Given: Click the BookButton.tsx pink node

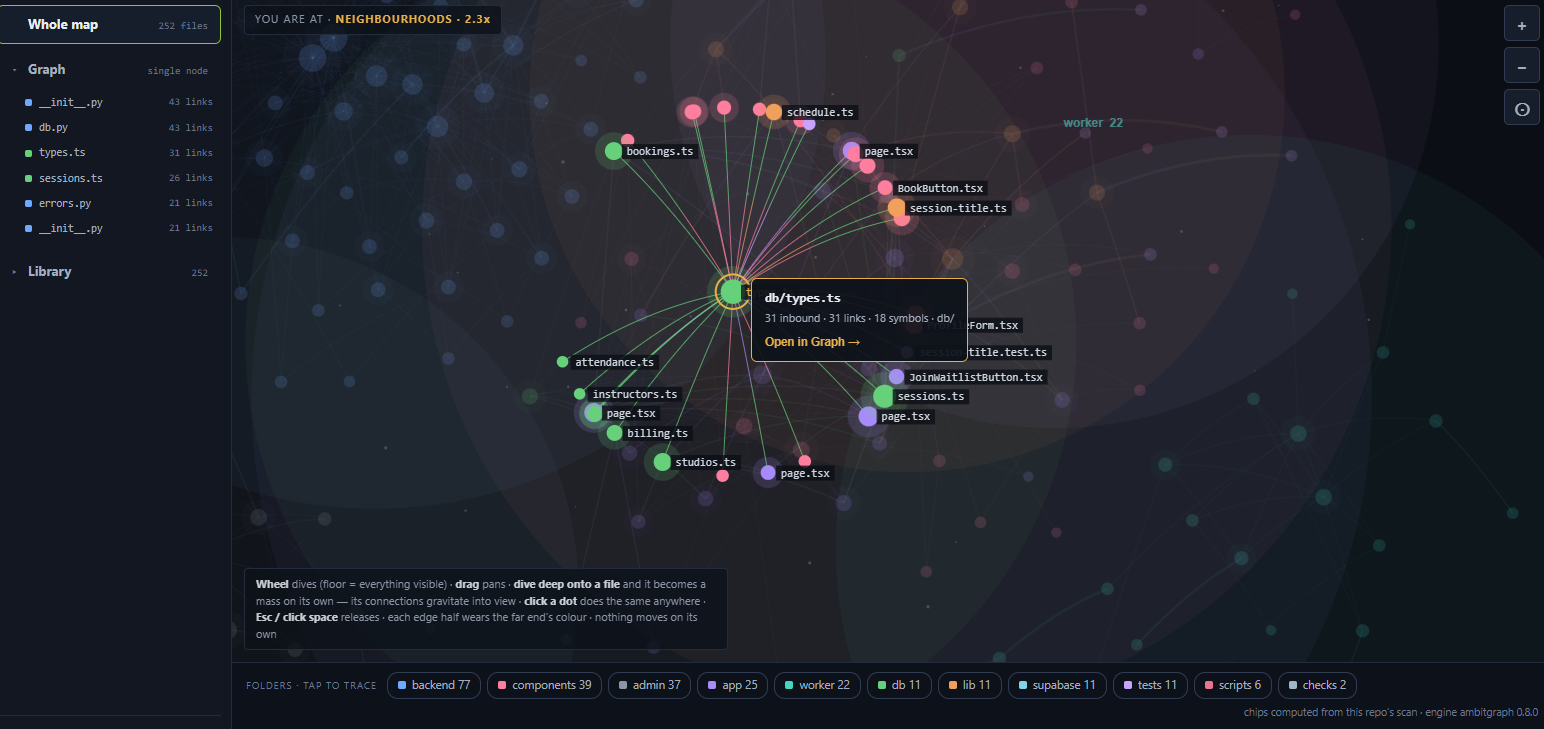Looking at the screenshot, I should (x=885, y=188).
